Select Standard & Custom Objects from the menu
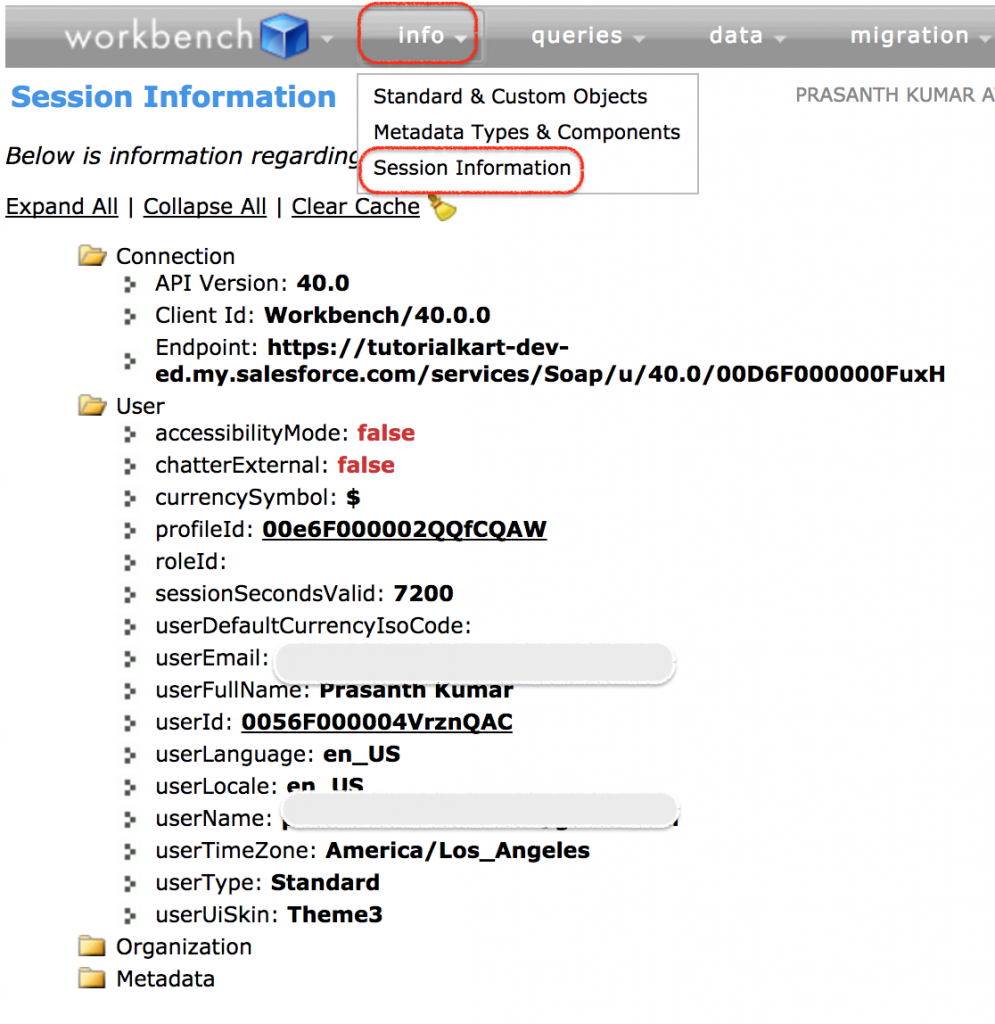 click(x=510, y=96)
